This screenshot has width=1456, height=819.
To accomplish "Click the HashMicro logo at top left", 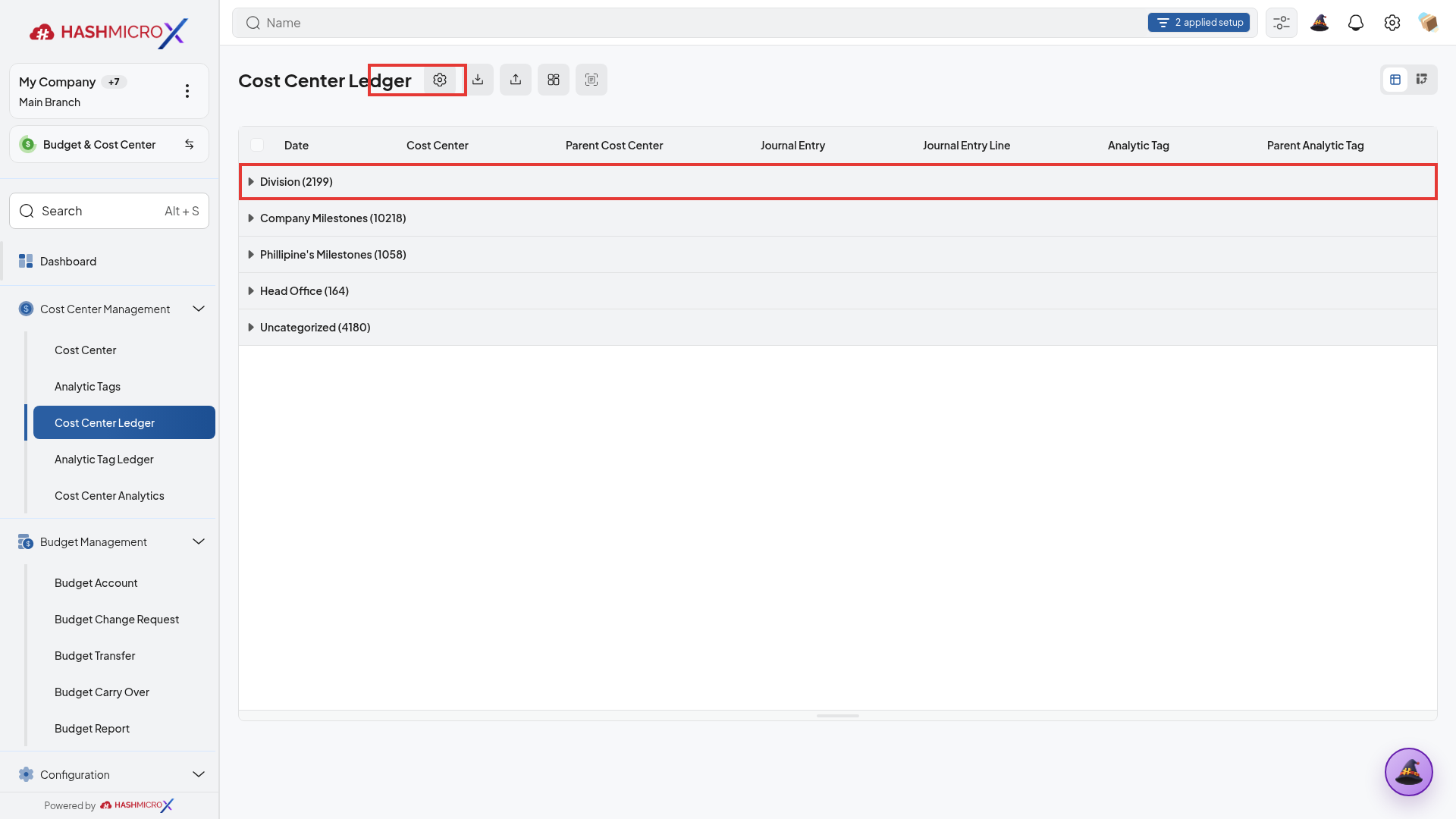I will click(108, 33).
